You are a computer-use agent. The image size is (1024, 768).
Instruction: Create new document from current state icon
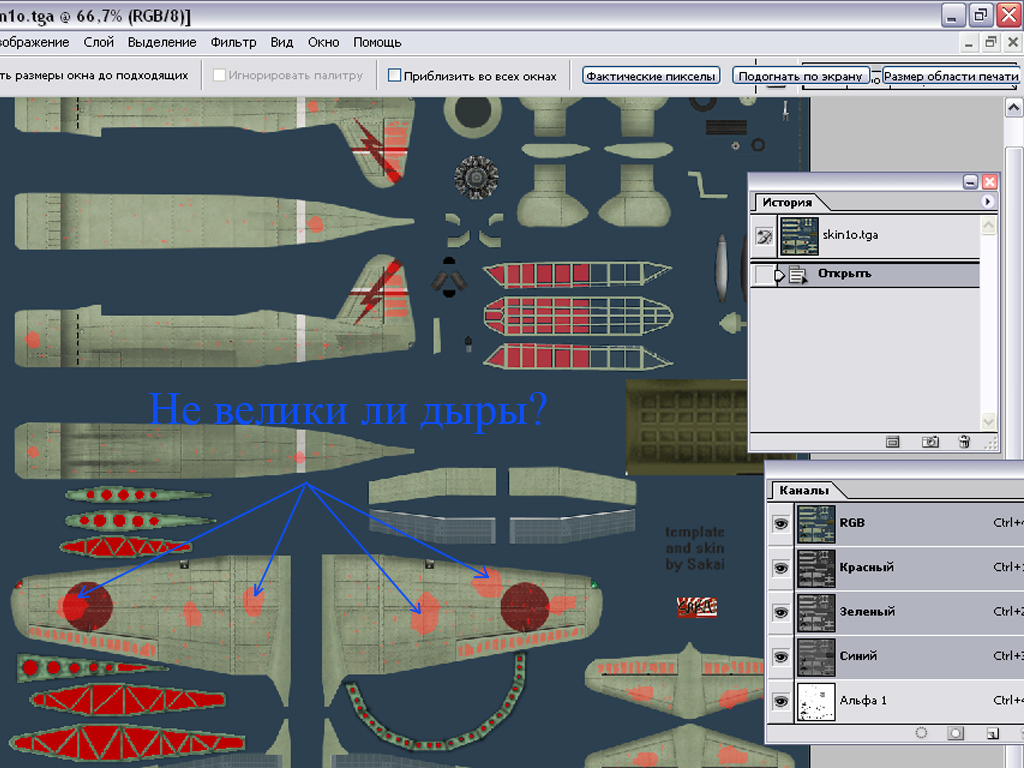(893, 441)
